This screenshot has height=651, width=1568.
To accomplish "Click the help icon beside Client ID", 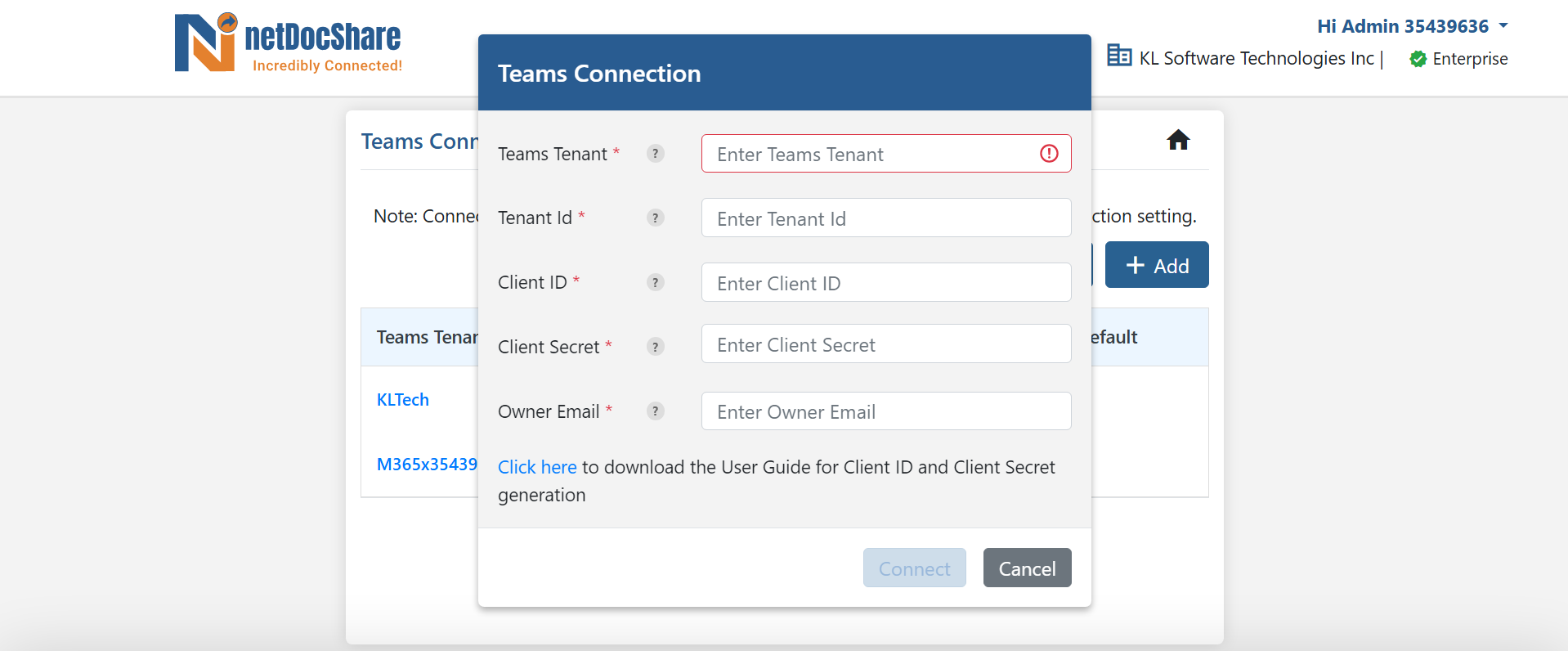I will tap(655, 282).
